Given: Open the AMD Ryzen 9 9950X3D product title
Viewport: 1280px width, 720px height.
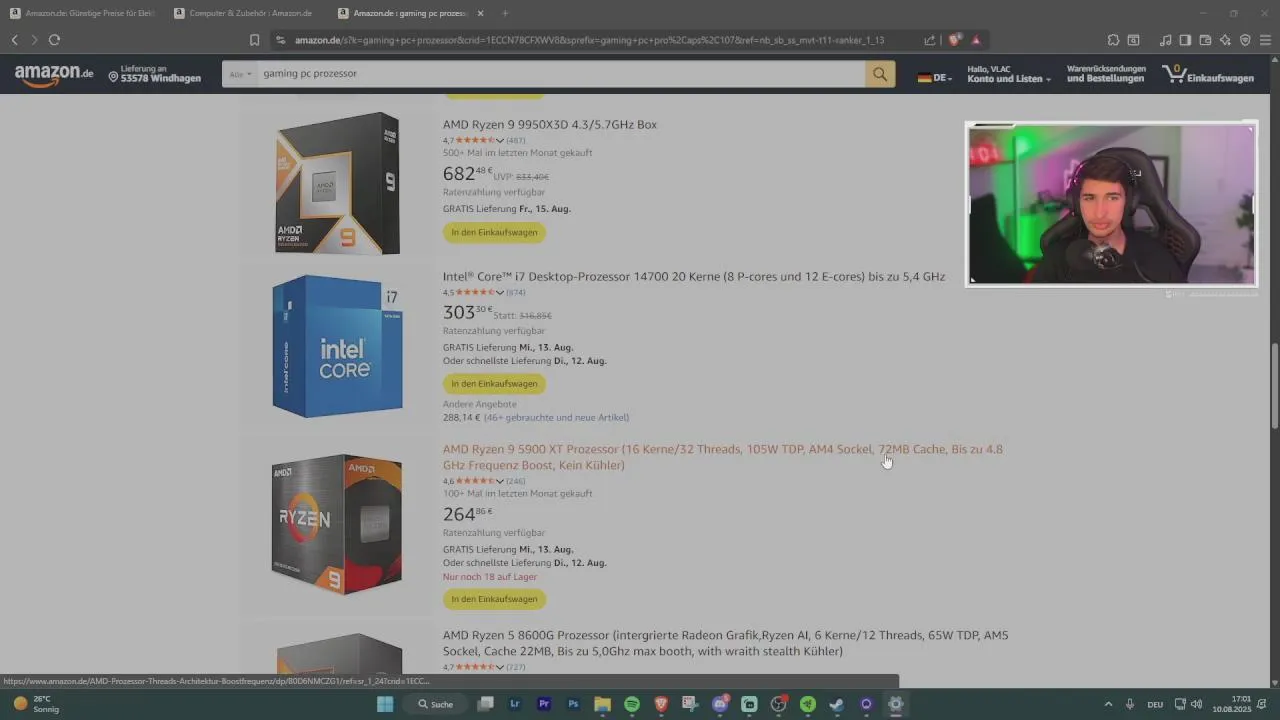Looking at the screenshot, I should [550, 125].
